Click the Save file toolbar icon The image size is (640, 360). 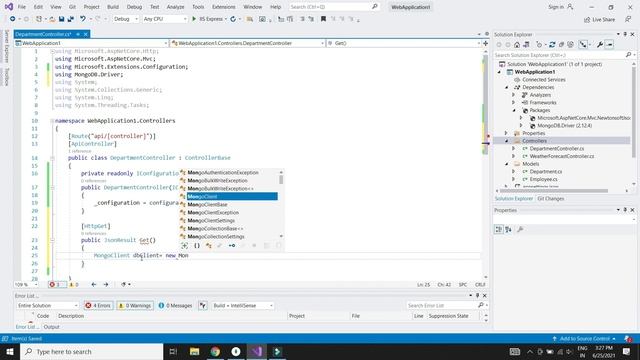(x=62, y=19)
